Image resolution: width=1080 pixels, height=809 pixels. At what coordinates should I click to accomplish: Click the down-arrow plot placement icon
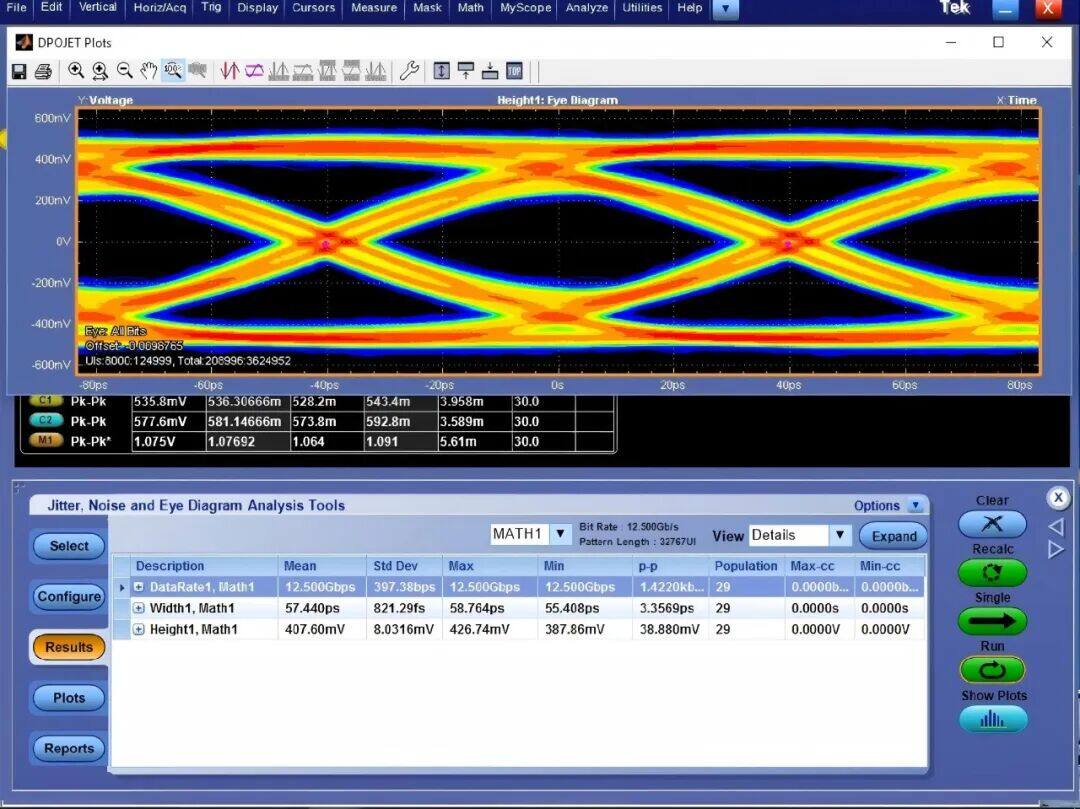(490, 70)
